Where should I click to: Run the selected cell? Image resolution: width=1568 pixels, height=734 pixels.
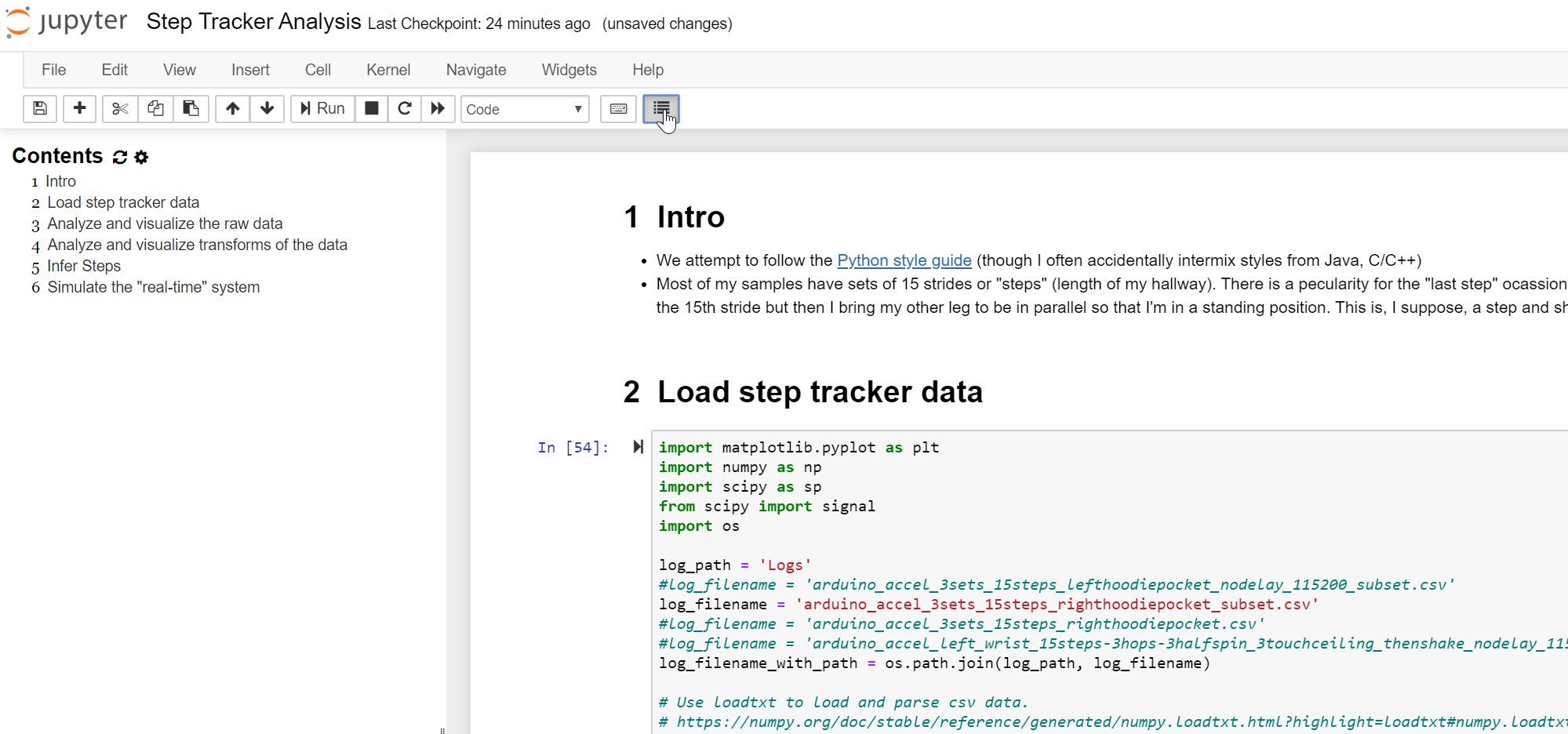point(322,108)
